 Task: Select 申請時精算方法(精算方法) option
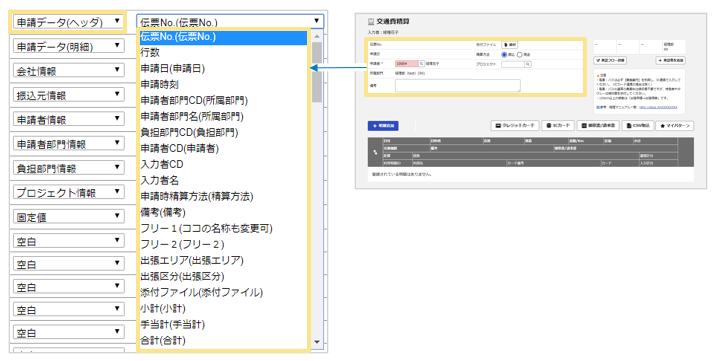click(x=223, y=196)
